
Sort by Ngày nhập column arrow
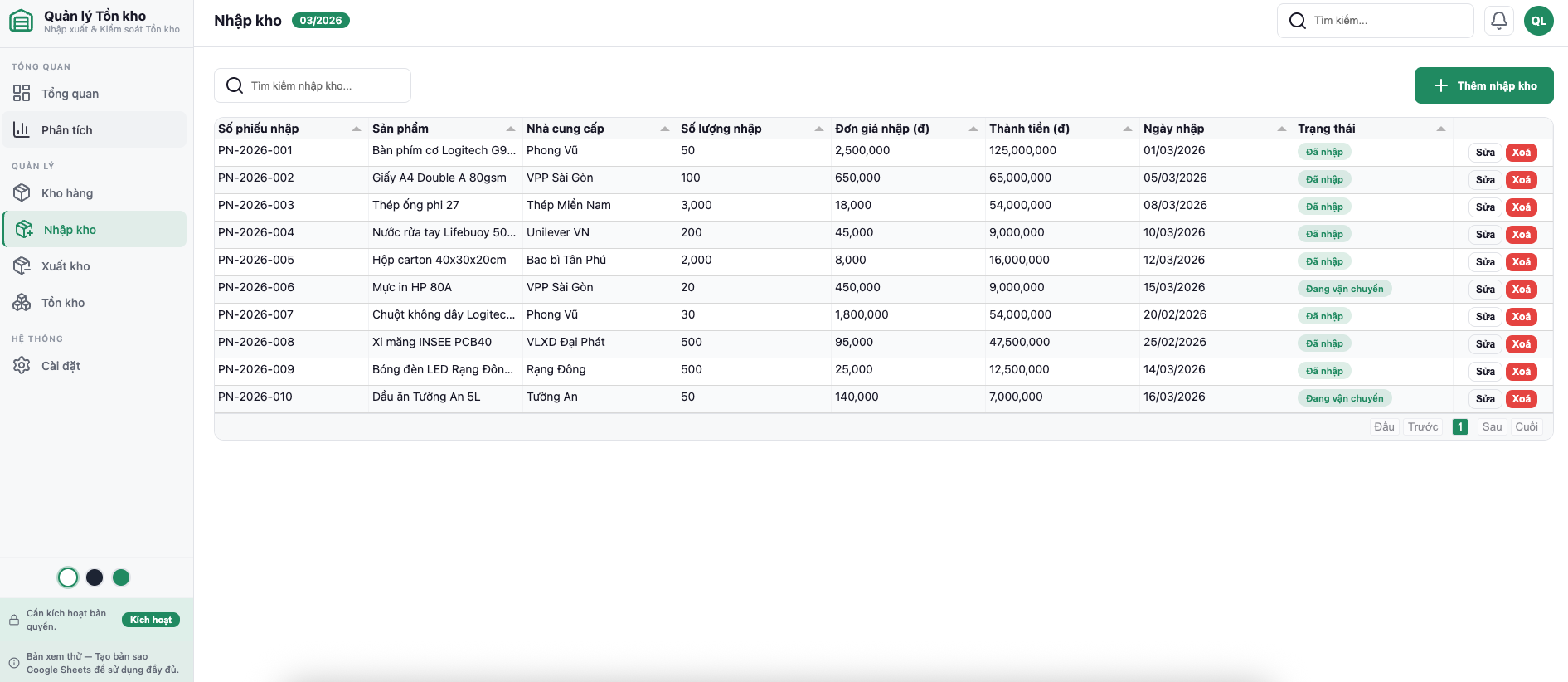1282,129
